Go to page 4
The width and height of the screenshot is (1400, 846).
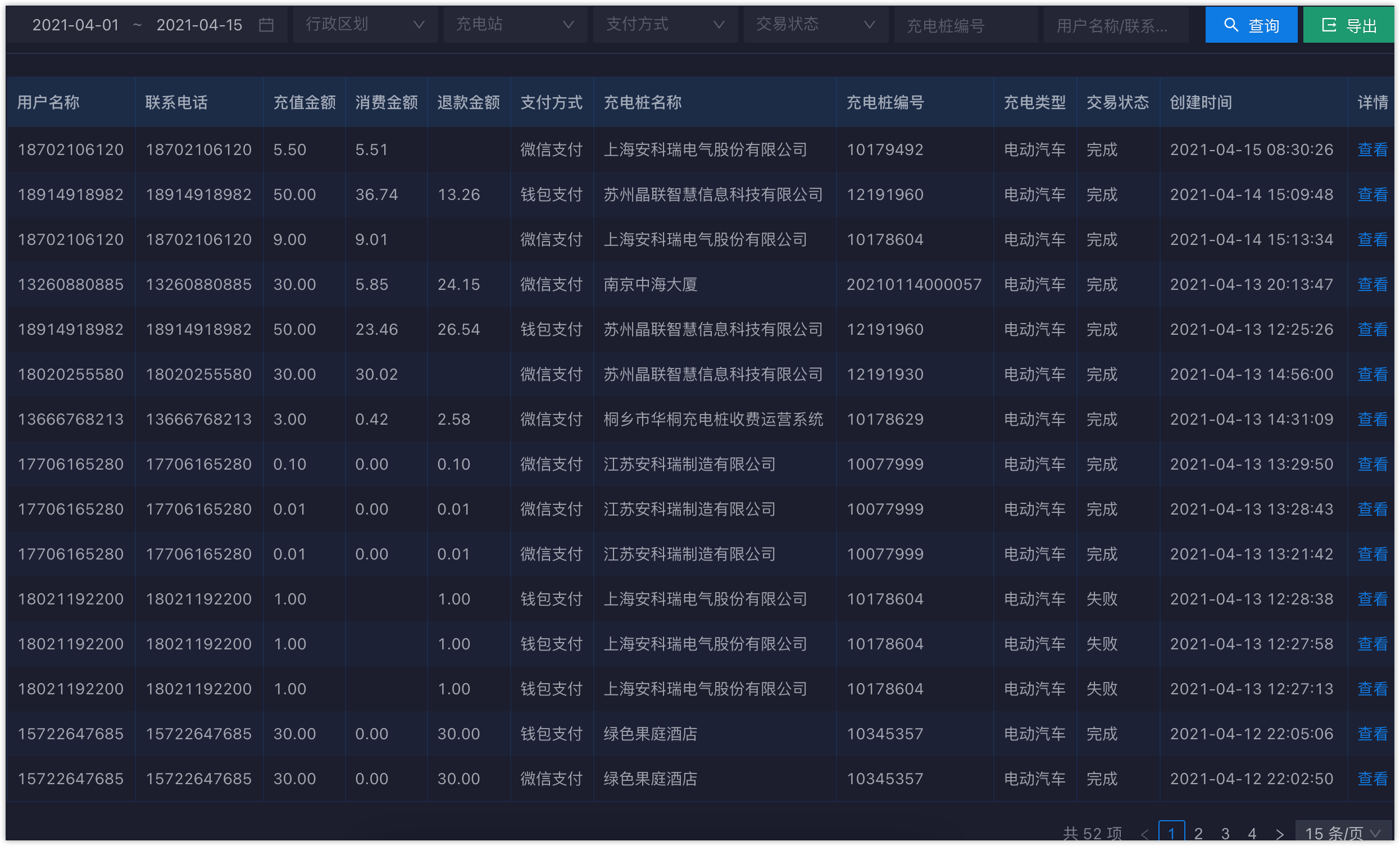[x=1252, y=834]
